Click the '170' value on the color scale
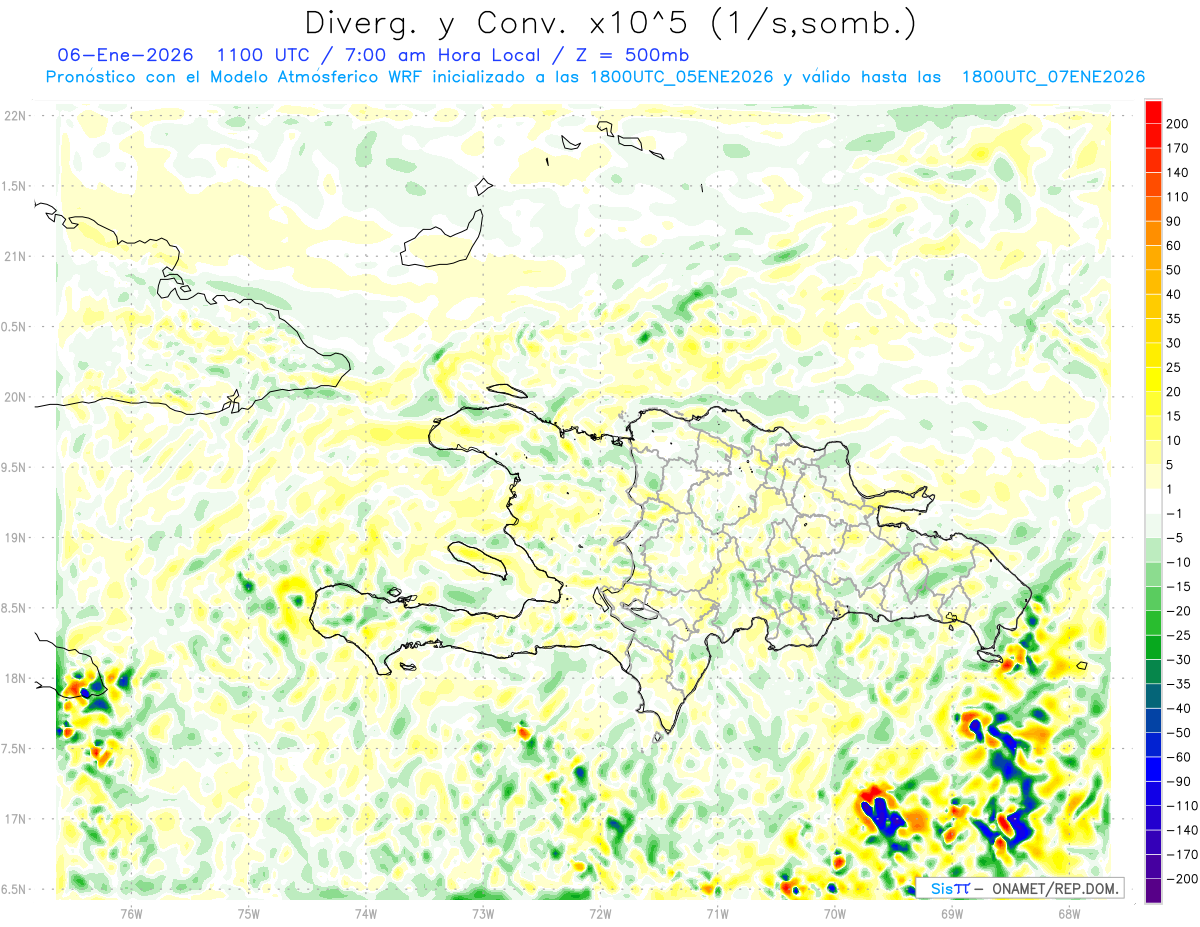 pyautogui.click(x=1178, y=148)
